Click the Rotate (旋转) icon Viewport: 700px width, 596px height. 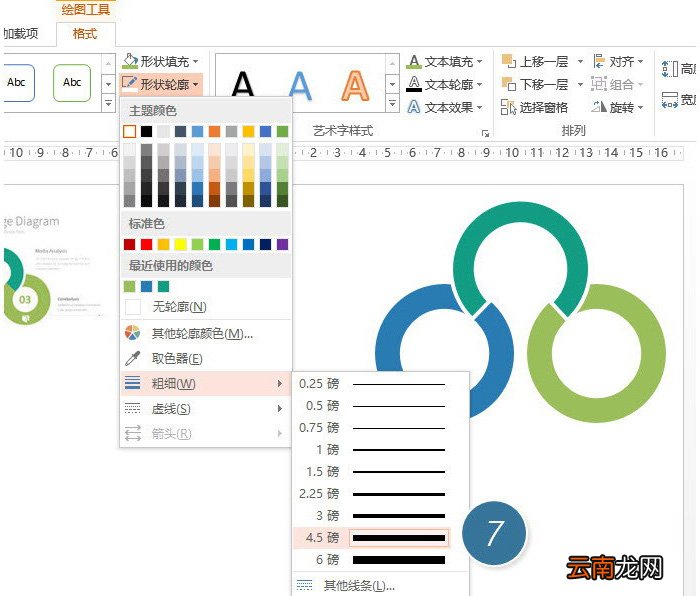tap(599, 107)
